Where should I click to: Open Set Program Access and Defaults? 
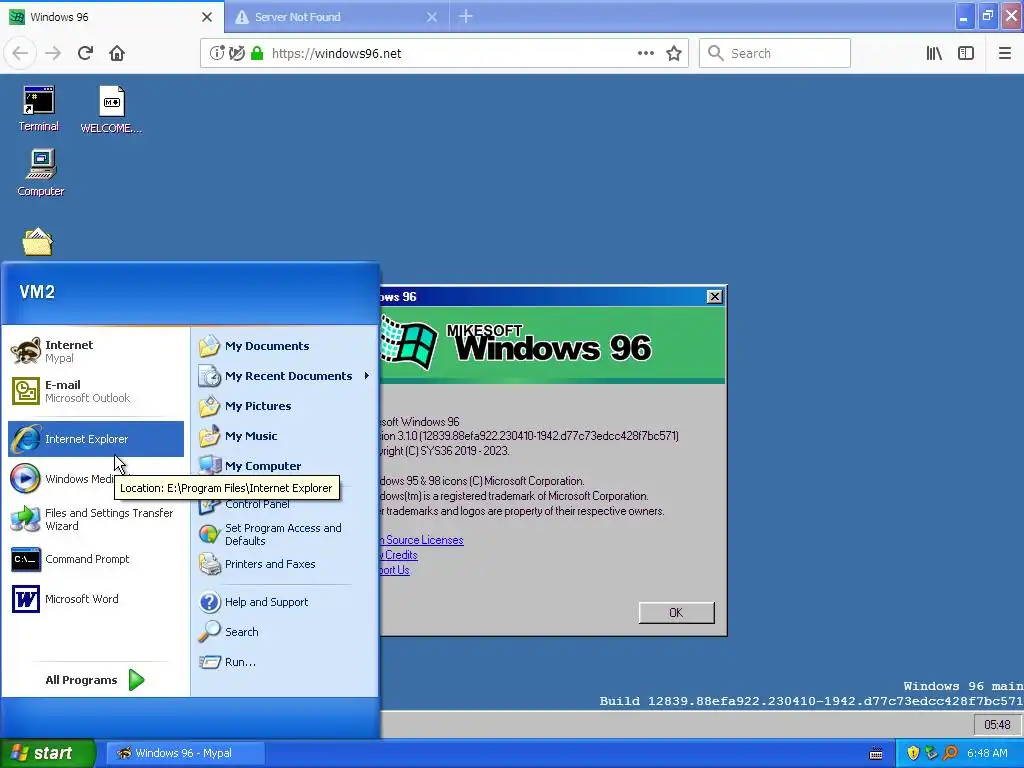pos(284,534)
